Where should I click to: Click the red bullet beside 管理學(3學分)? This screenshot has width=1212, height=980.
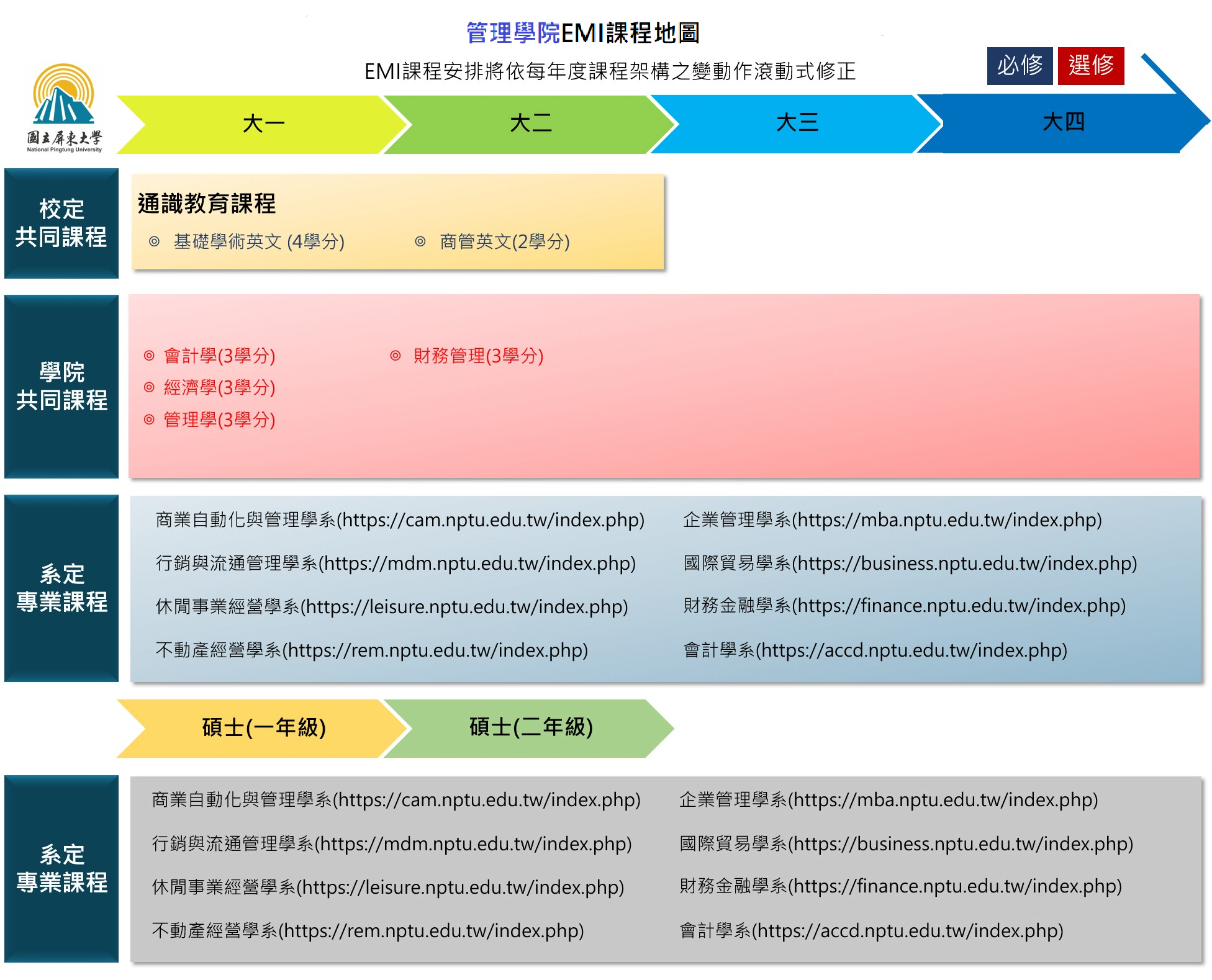pyautogui.click(x=149, y=420)
